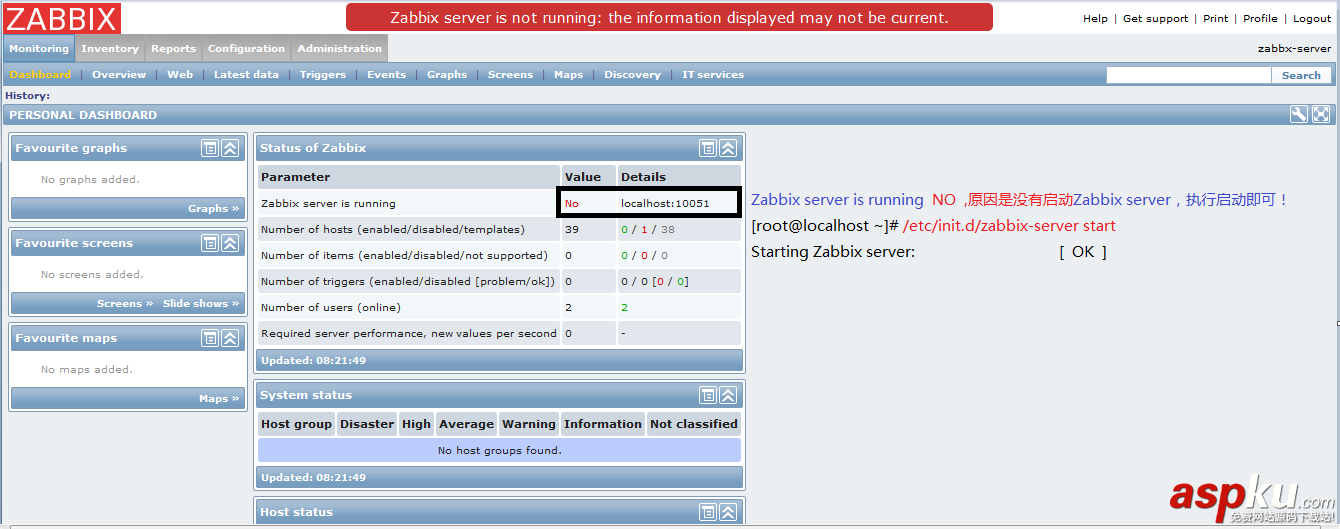Open the Graphs submenu item
The height and width of the screenshot is (529, 1340).
click(x=447, y=75)
